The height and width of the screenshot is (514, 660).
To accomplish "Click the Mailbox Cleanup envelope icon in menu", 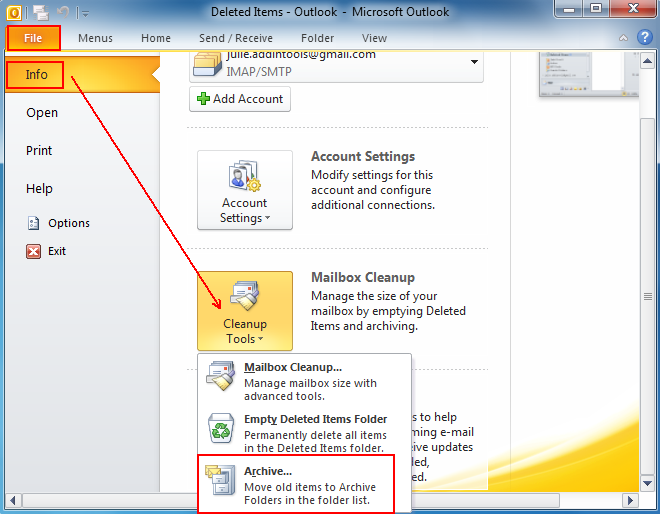I will pos(221,377).
